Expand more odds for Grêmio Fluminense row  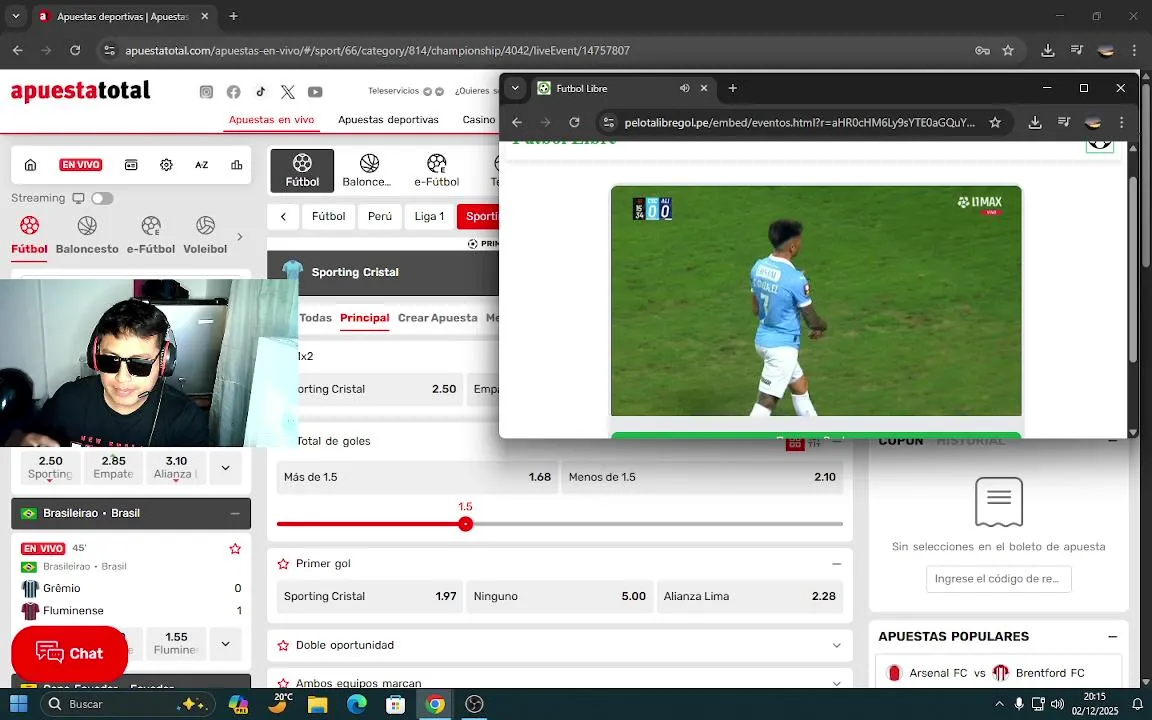coord(226,644)
